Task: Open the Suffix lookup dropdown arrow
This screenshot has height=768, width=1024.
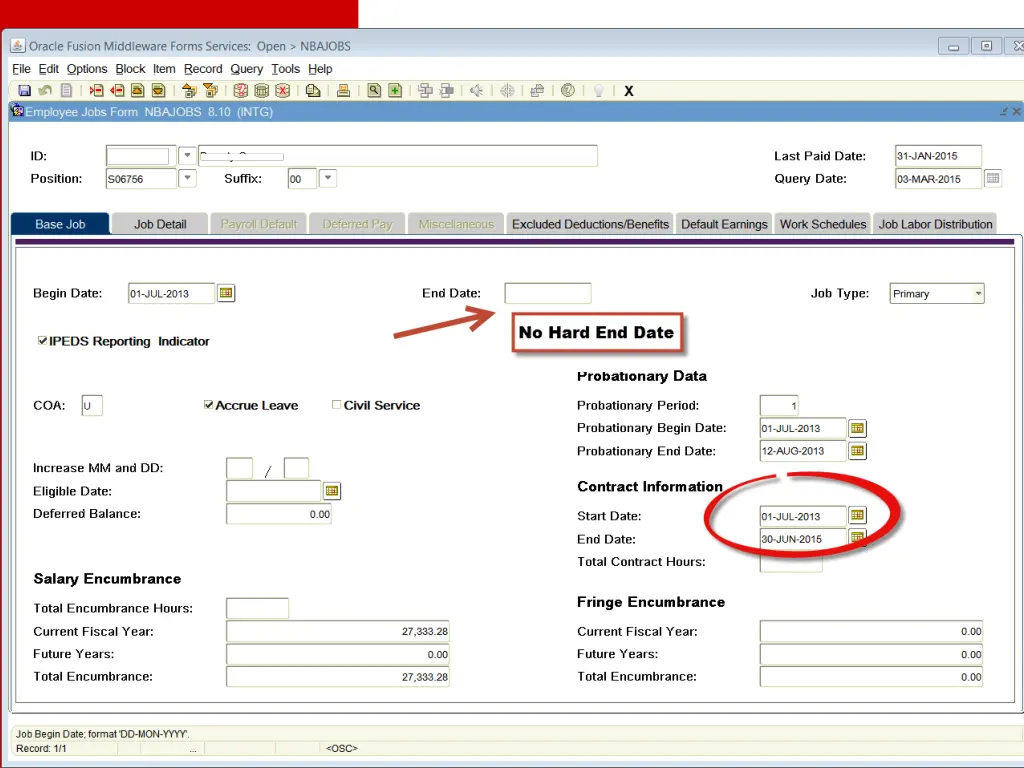Action: pyautogui.click(x=328, y=178)
